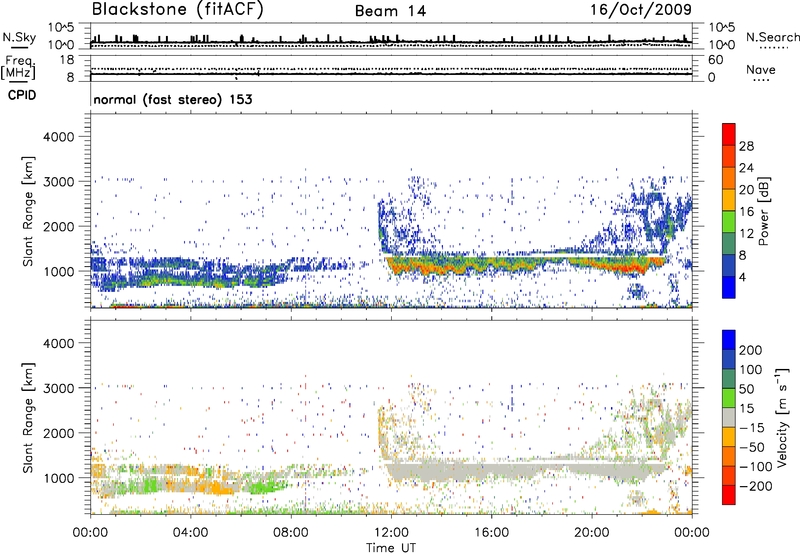Click the 'Freq. [MHz]' axis label
The height and width of the screenshot is (554, 800).
point(19,68)
